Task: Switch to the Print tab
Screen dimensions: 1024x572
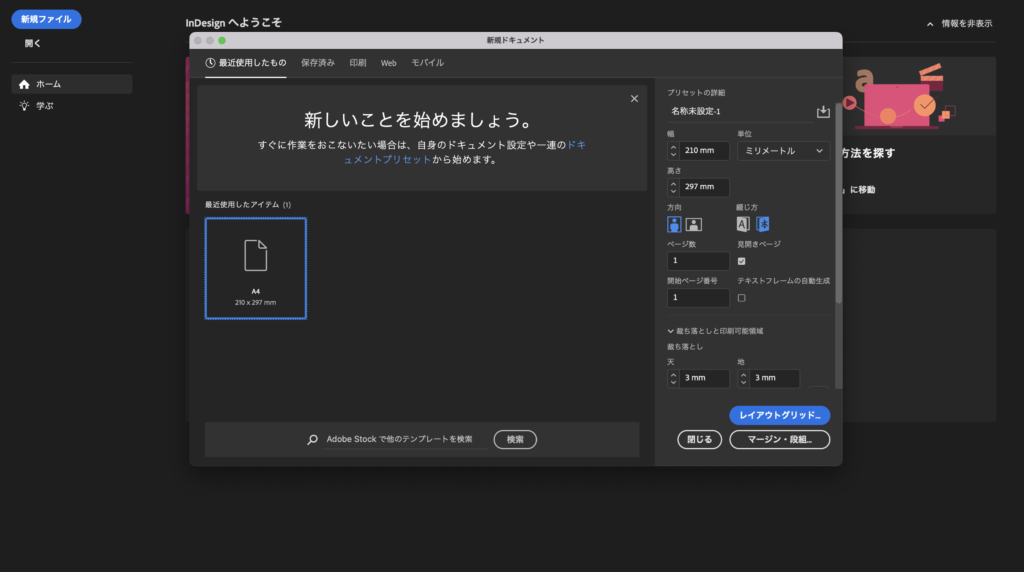Action: pos(357,63)
